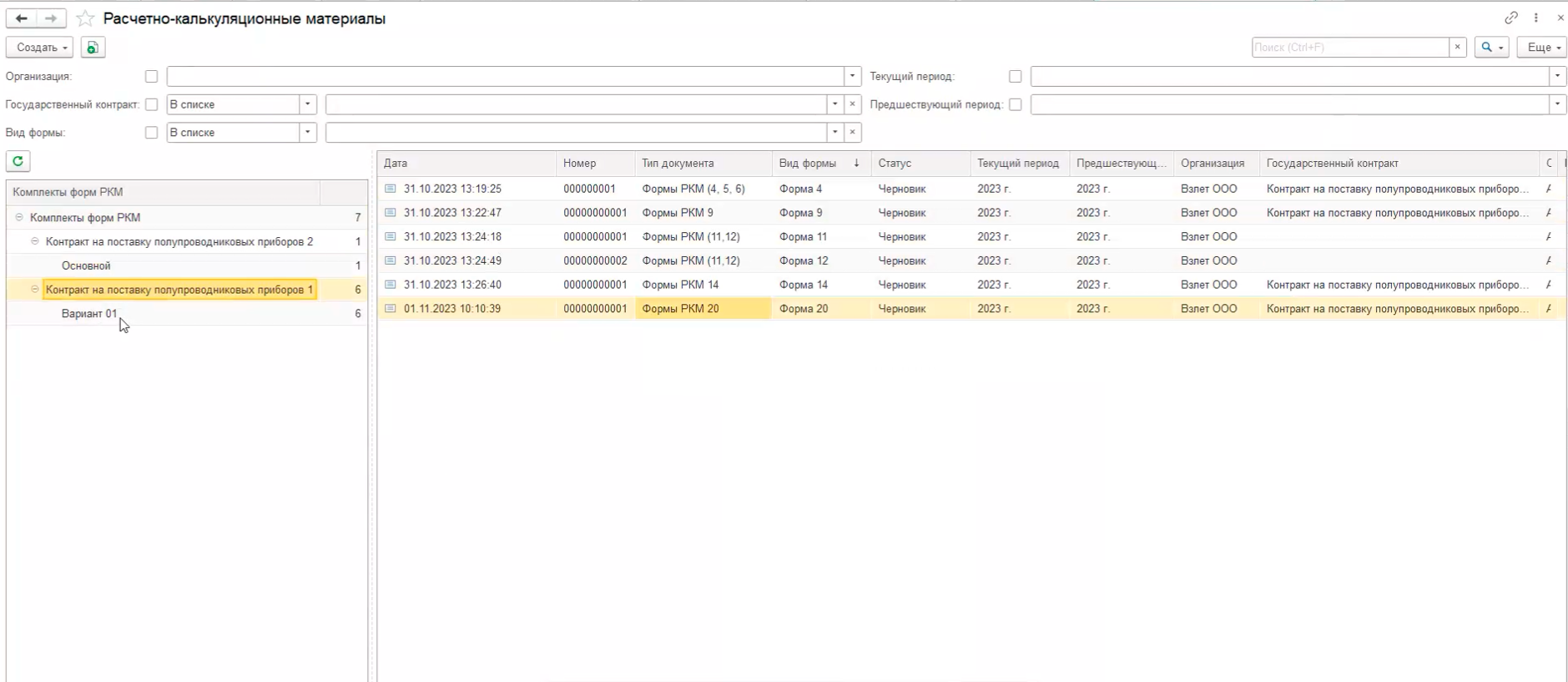This screenshot has height=682, width=1568.
Task: Select the Основной tree item
Action: click(x=86, y=266)
